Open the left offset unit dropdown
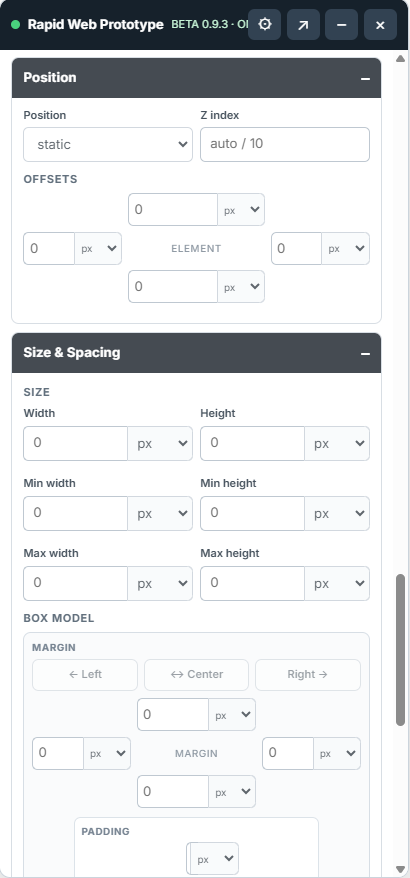This screenshot has width=410, height=878. click(98, 249)
